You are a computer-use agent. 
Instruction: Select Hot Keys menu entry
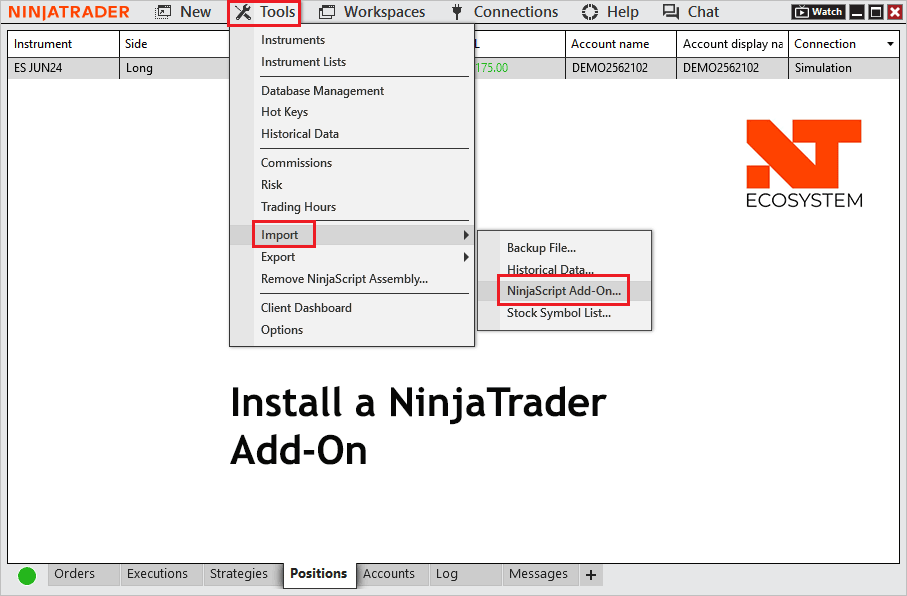click(284, 112)
